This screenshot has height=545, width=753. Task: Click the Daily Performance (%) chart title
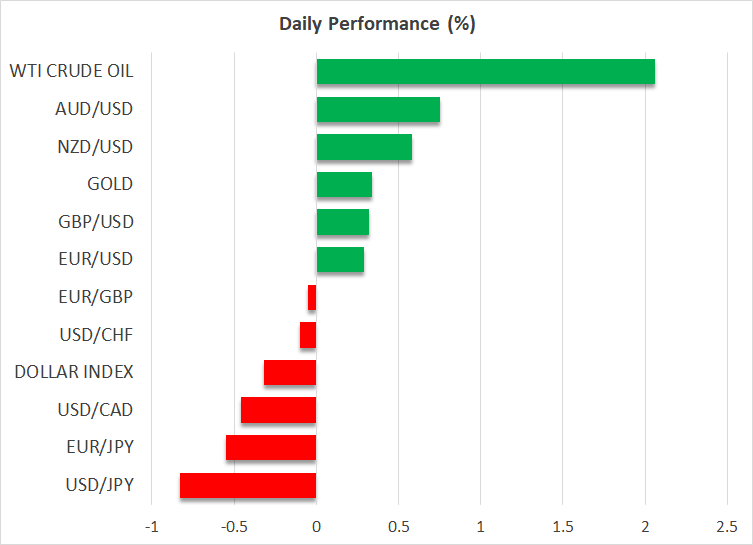pos(376,24)
